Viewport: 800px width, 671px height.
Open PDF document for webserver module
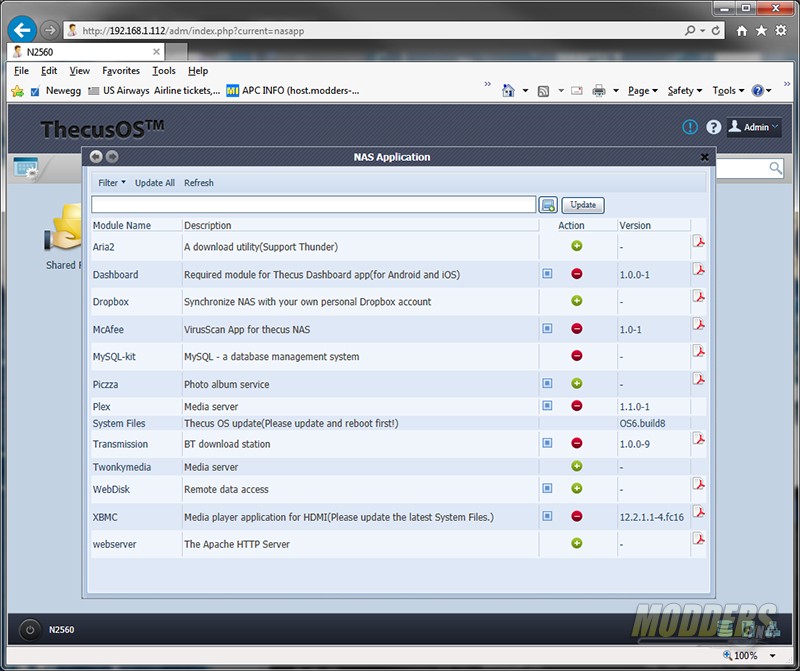pyautogui.click(x=698, y=539)
